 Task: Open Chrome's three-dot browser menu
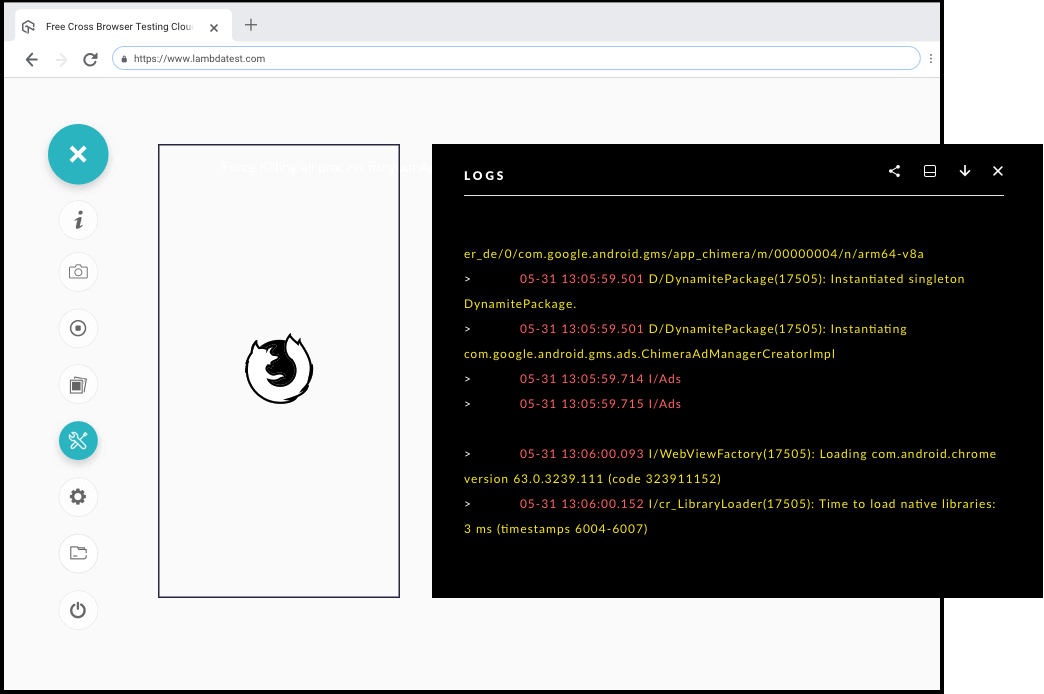tap(931, 58)
